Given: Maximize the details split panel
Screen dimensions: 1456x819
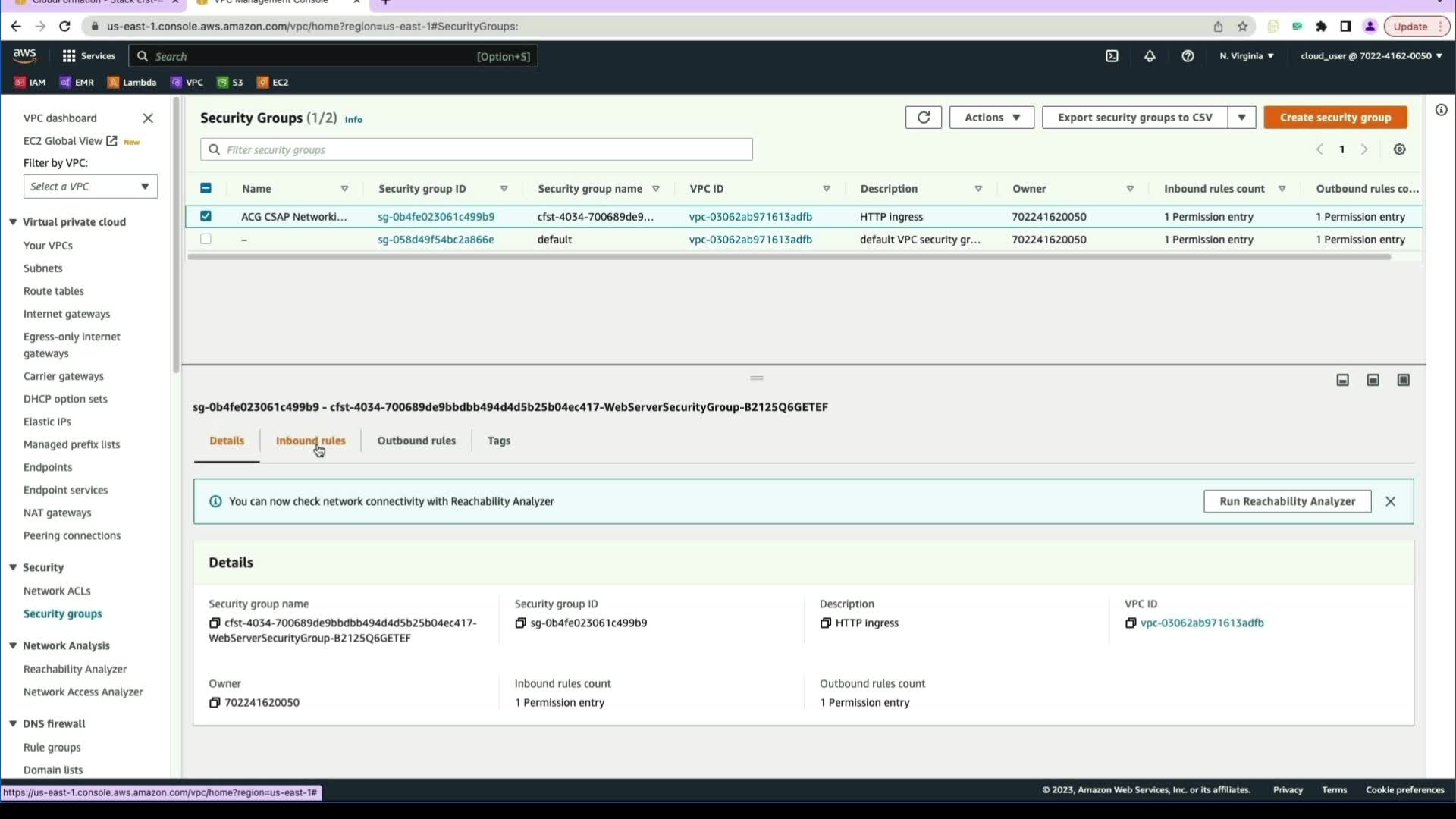Looking at the screenshot, I should click(1403, 380).
